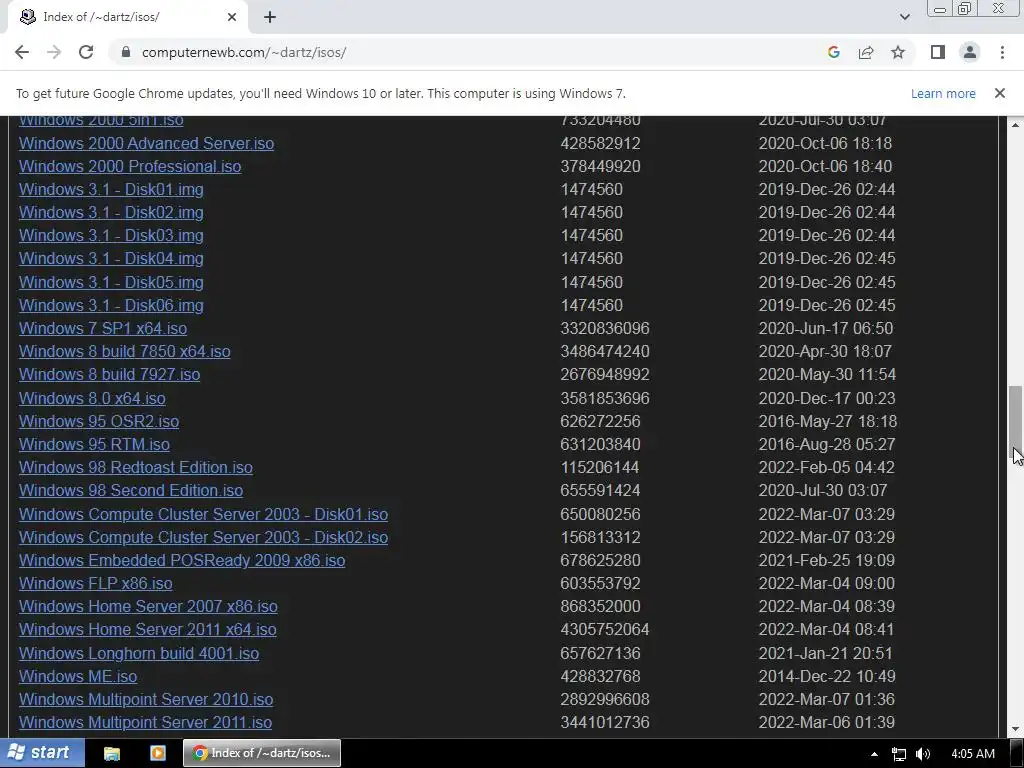This screenshot has height=768, width=1024.
Task: Show hidden system tray icons
Action: tap(874, 754)
